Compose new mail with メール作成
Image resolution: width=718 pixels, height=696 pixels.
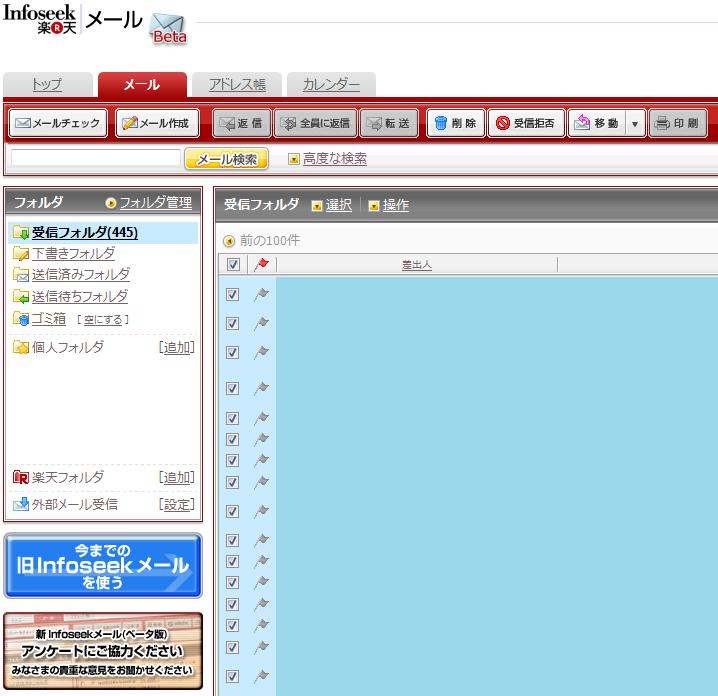click(157, 123)
